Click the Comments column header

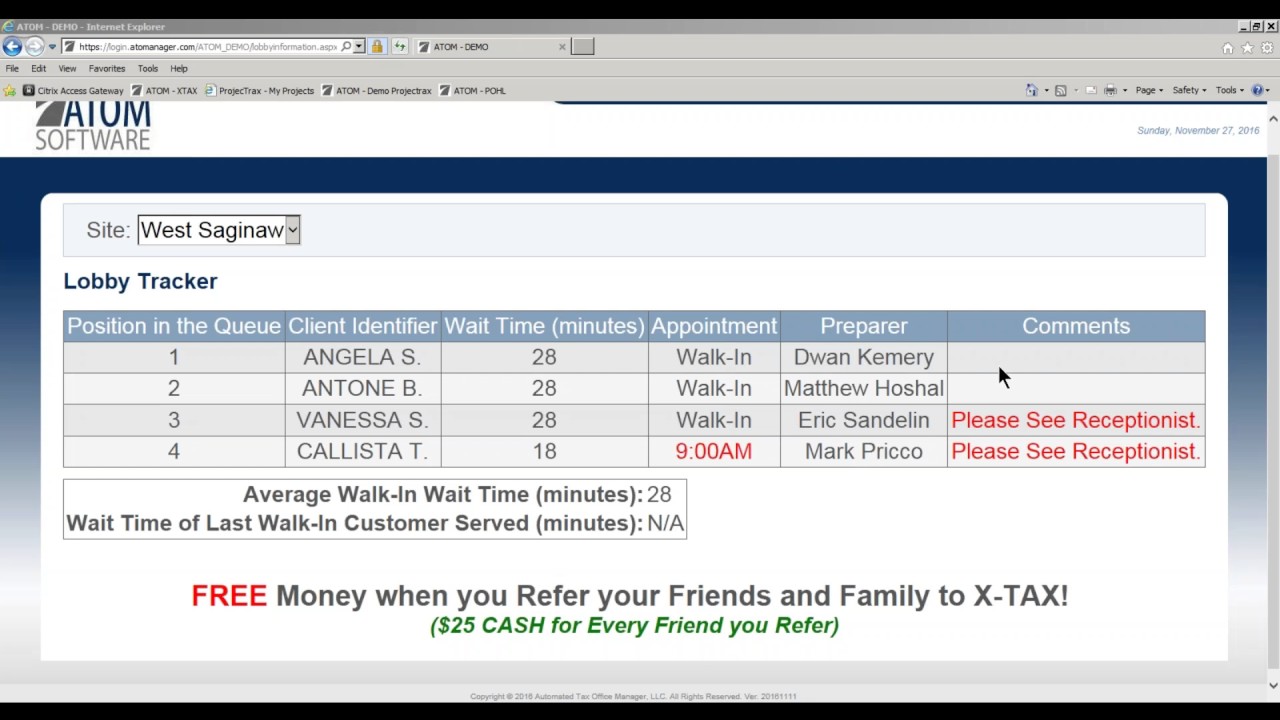point(1076,326)
